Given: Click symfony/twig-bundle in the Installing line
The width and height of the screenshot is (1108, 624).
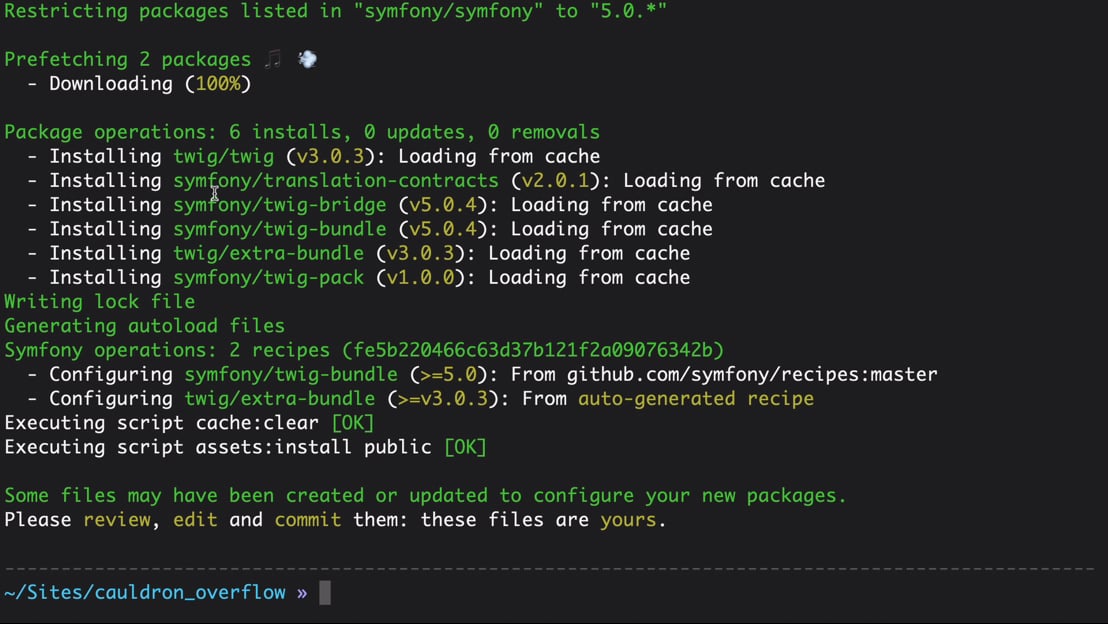Looking at the screenshot, I should (x=279, y=229).
